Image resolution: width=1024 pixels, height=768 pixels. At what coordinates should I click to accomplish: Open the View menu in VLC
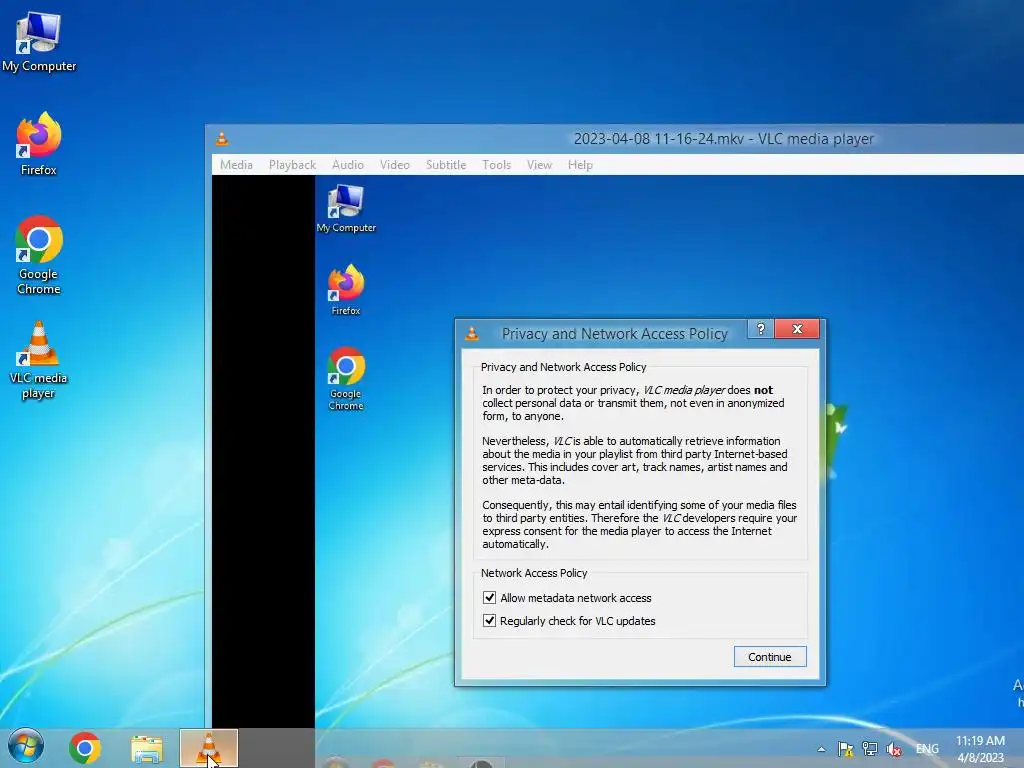[539, 165]
